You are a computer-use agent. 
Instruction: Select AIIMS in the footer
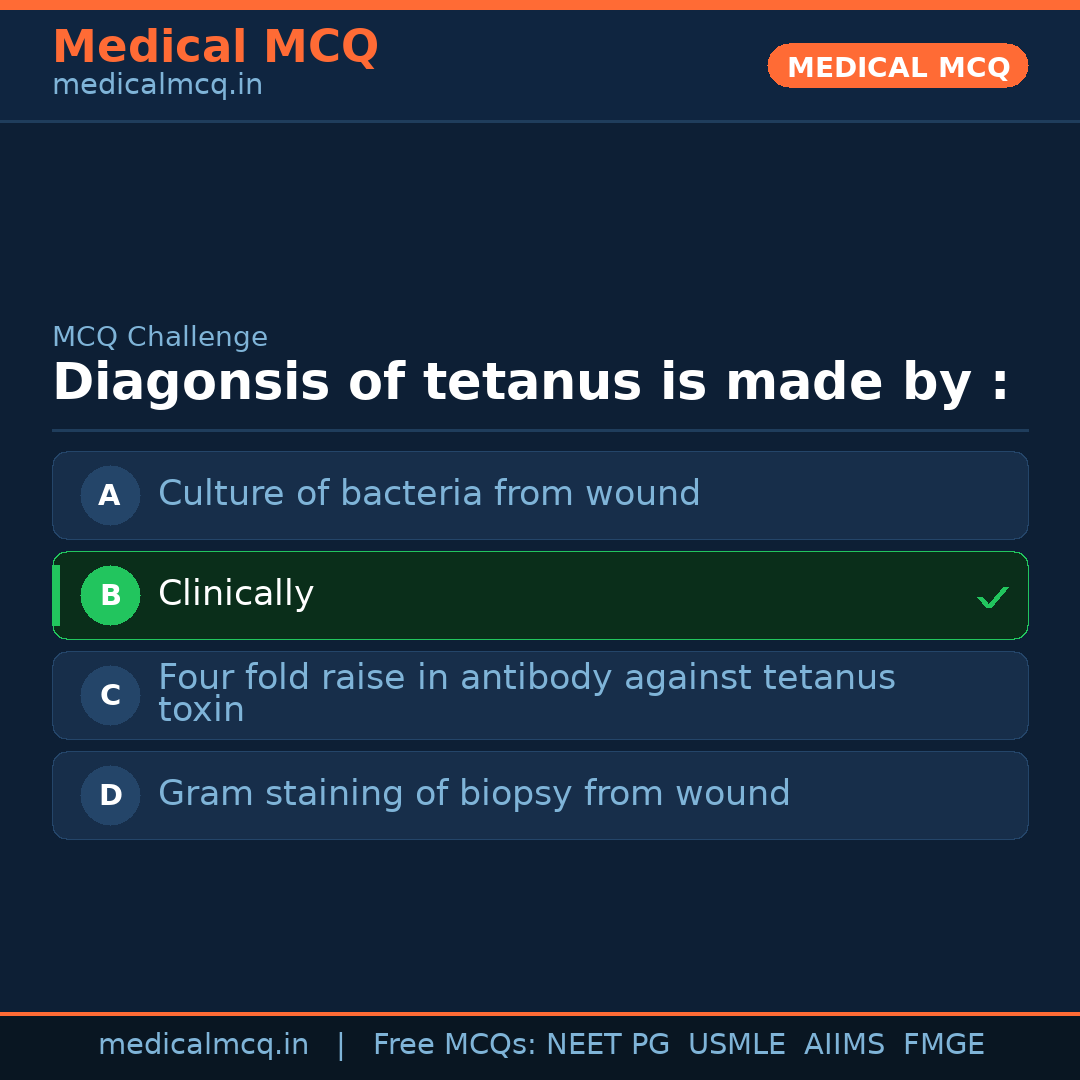[x=844, y=1045]
